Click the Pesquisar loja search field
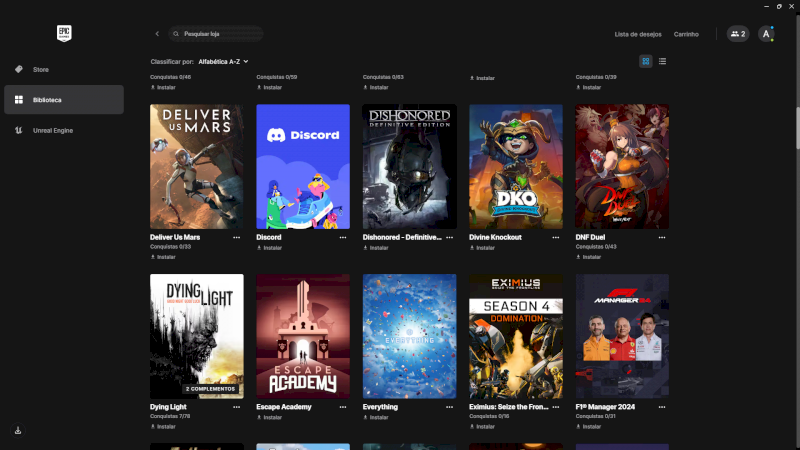 click(215, 34)
